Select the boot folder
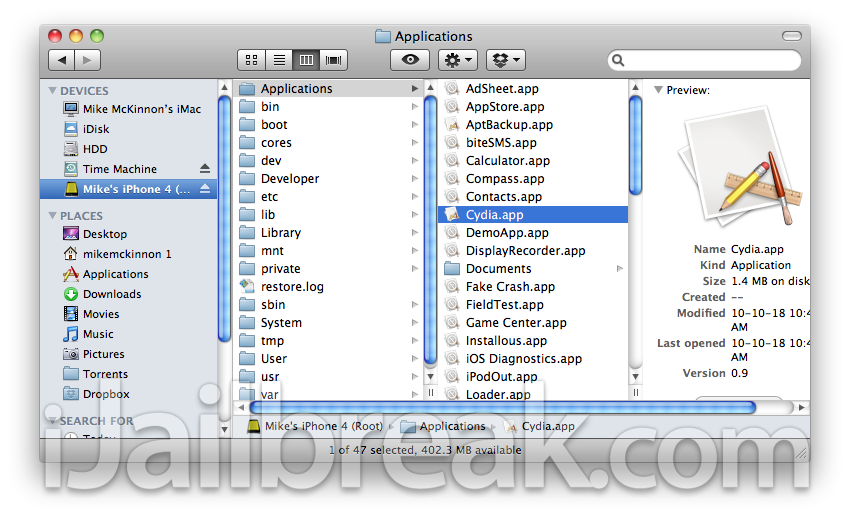Image resolution: width=850 pixels, height=517 pixels. coord(328,125)
